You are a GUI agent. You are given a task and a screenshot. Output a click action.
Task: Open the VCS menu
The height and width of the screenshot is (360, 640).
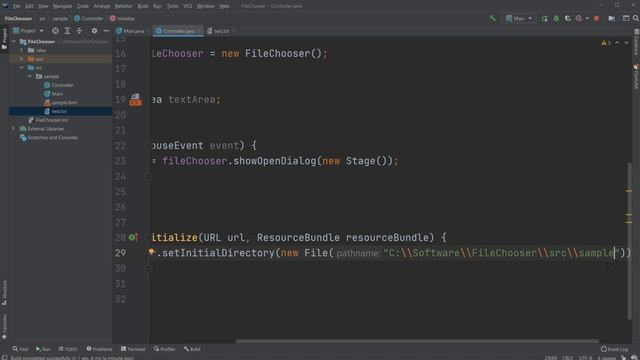point(187,6)
